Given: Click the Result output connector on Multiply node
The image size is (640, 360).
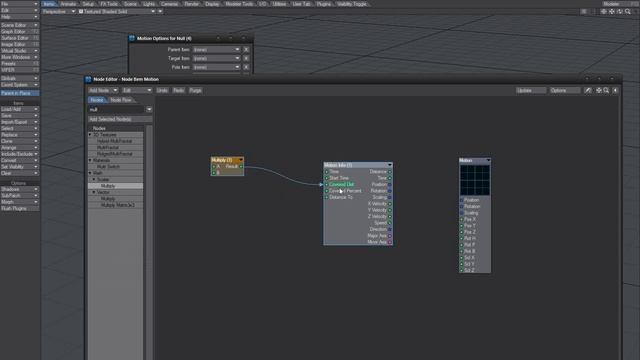Looking at the screenshot, I should click(241, 167).
